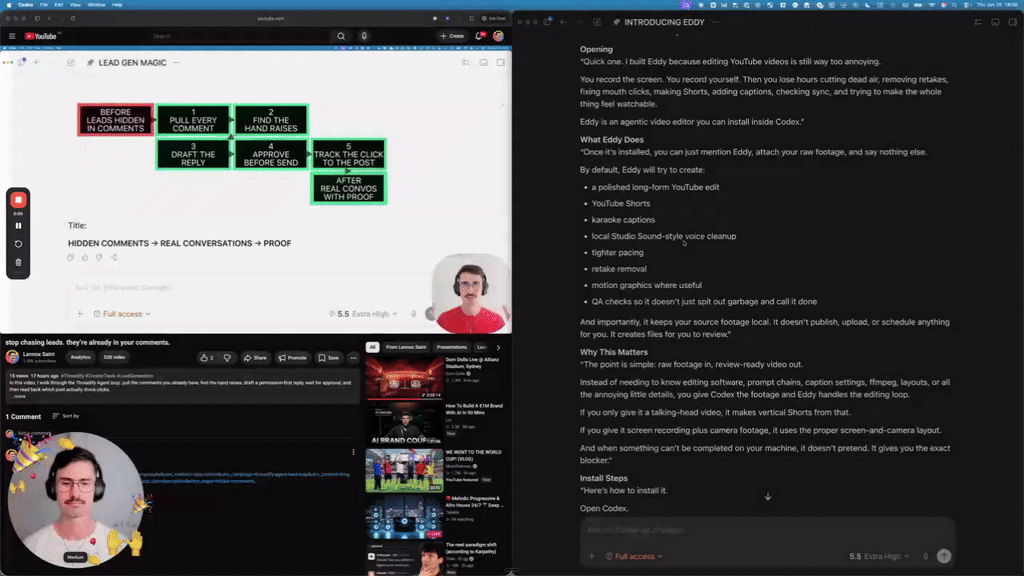The height and width of the screenshot is (576, 1024).
Task: Start new chat in INTRODUCING EDDY window
Action: 597,22
